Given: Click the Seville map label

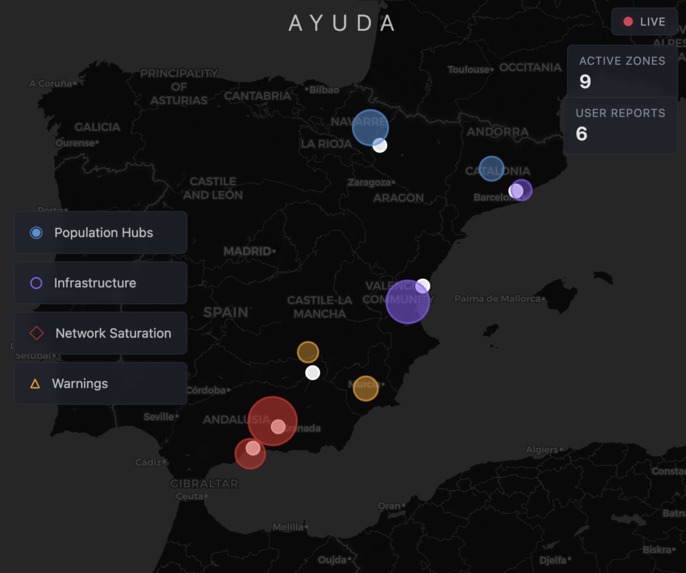Looking at the screenshot, I should (x=161, y=417).
